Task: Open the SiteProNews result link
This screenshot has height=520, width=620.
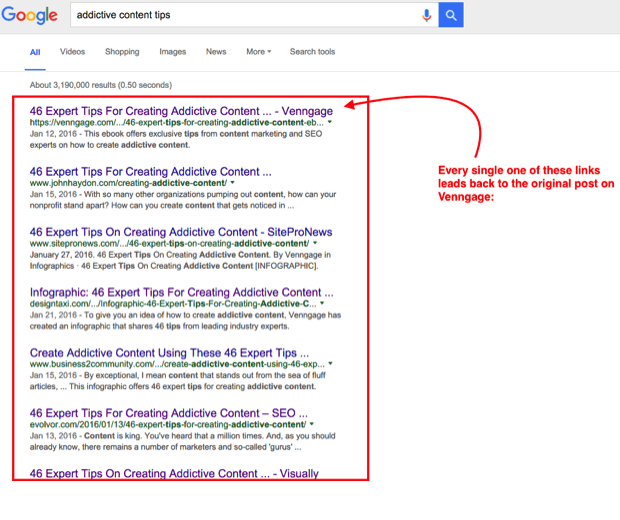Action: [x=181, y=232]
